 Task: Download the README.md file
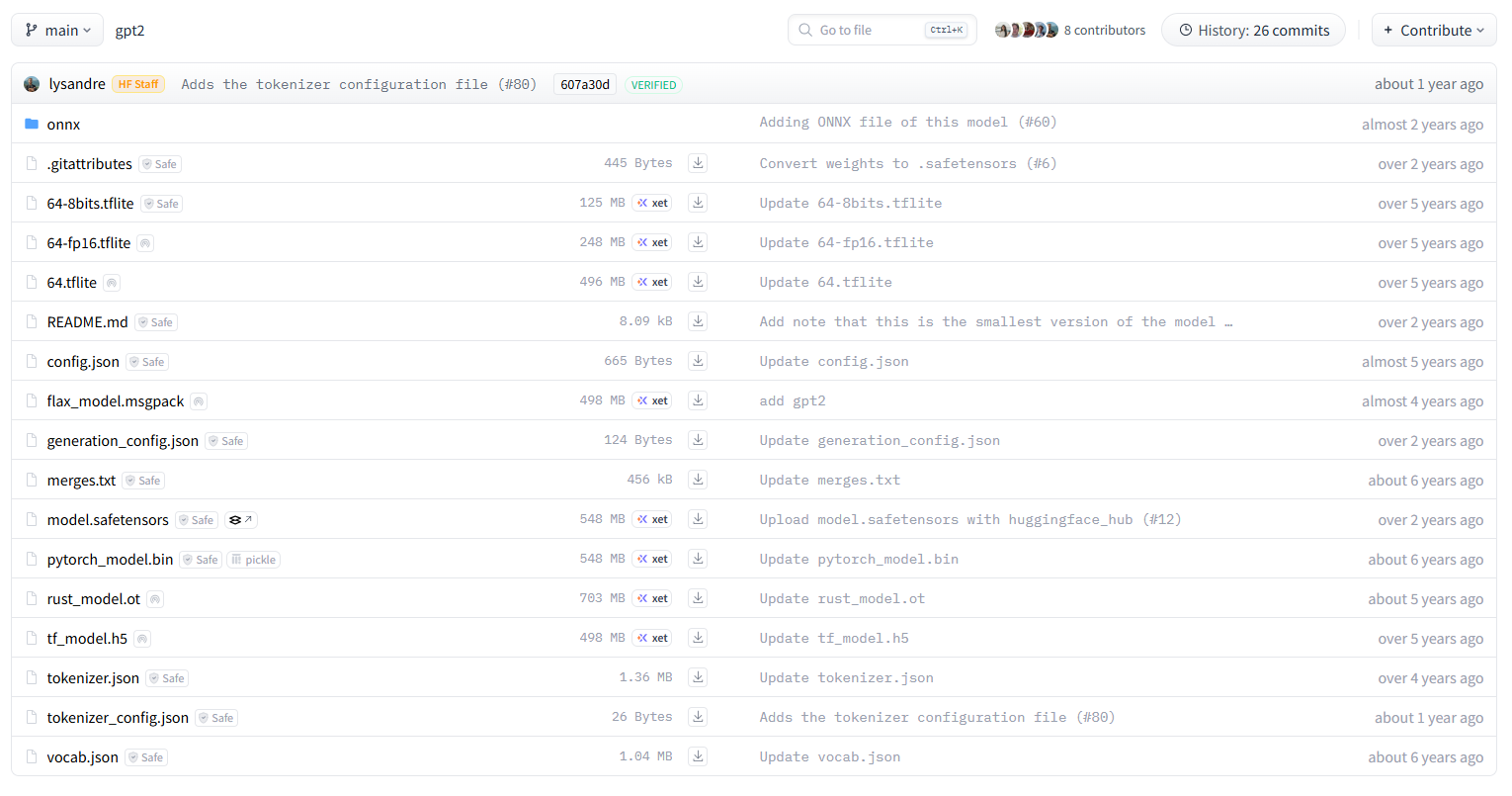[698, 321]
